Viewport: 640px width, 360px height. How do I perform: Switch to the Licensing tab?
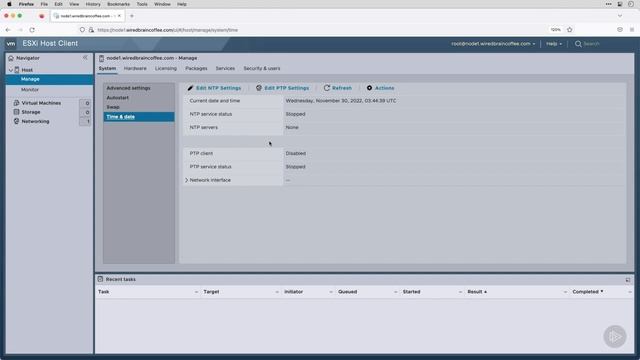[166, 69]
